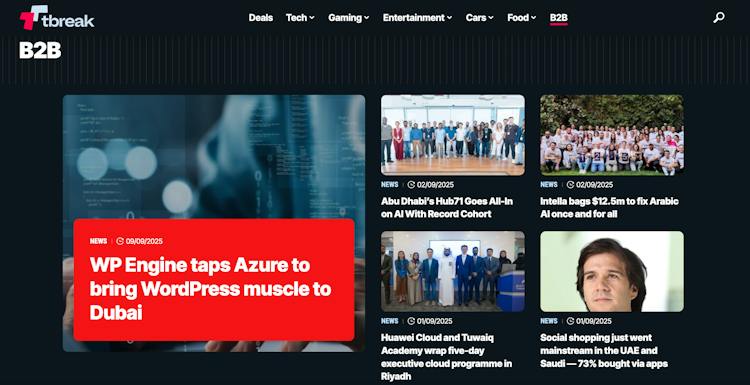The image size is (750, 385).
Task: Expand the Gaming menu chevron
Action: pos(366,18)
